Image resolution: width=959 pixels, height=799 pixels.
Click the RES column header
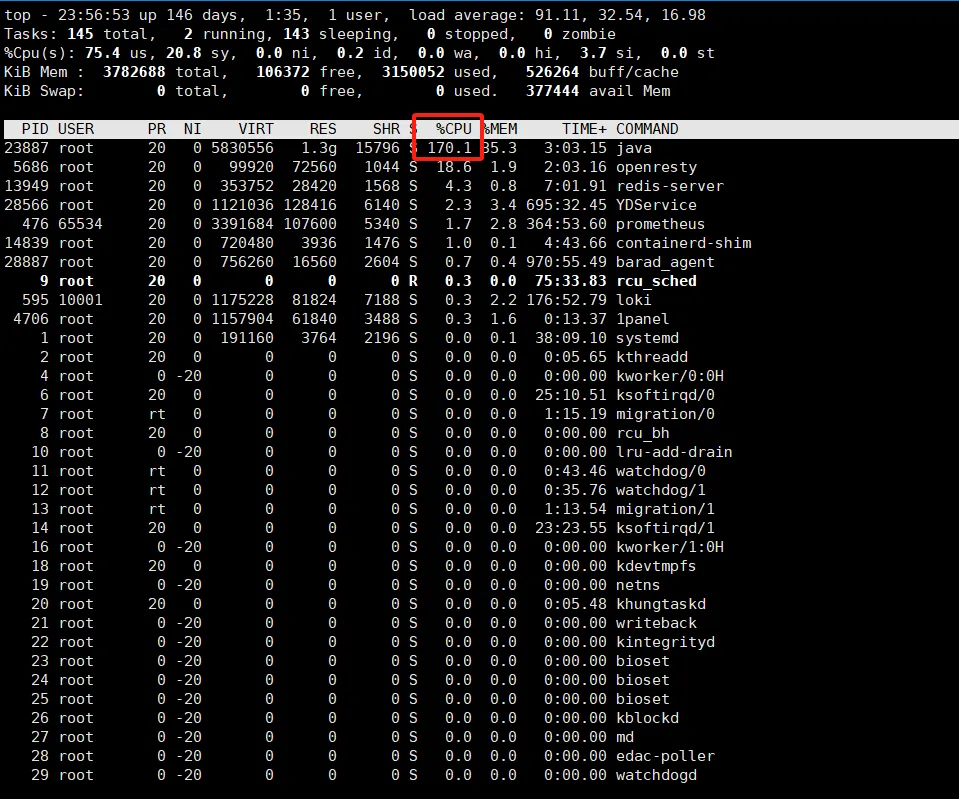[322, 129]
